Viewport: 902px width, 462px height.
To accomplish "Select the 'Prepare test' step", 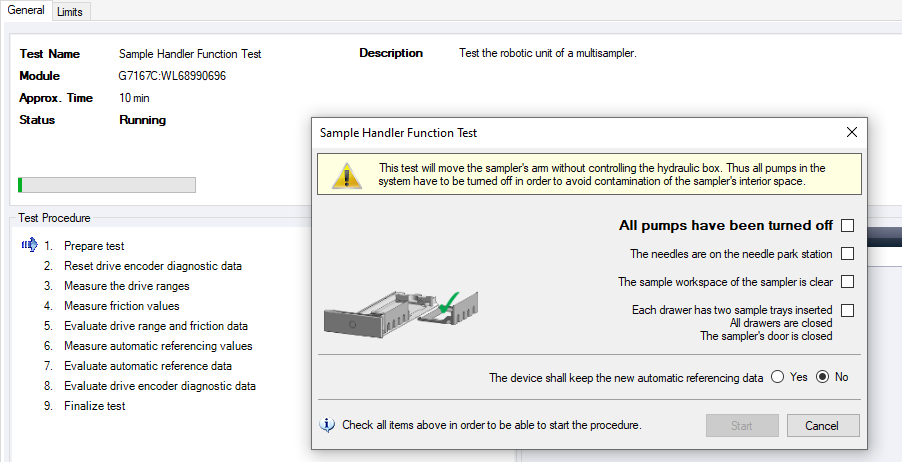I will coord(94,246).
